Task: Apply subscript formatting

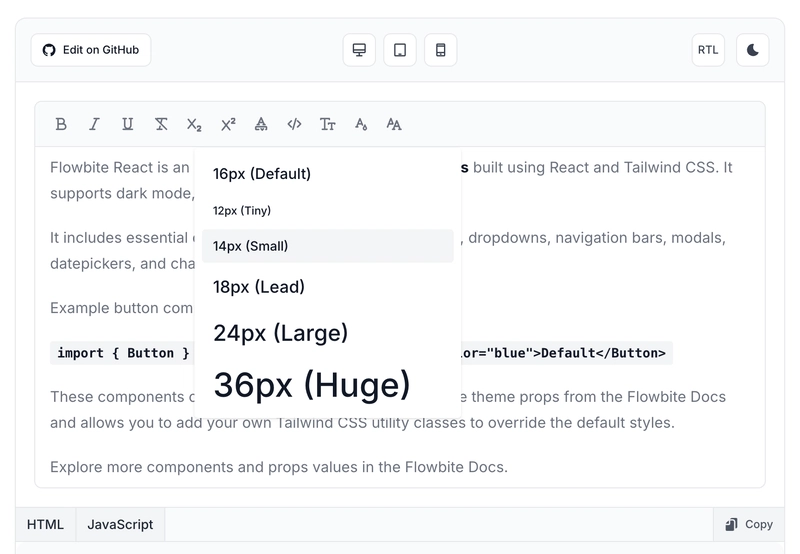Action: click(x=194, y=124)
